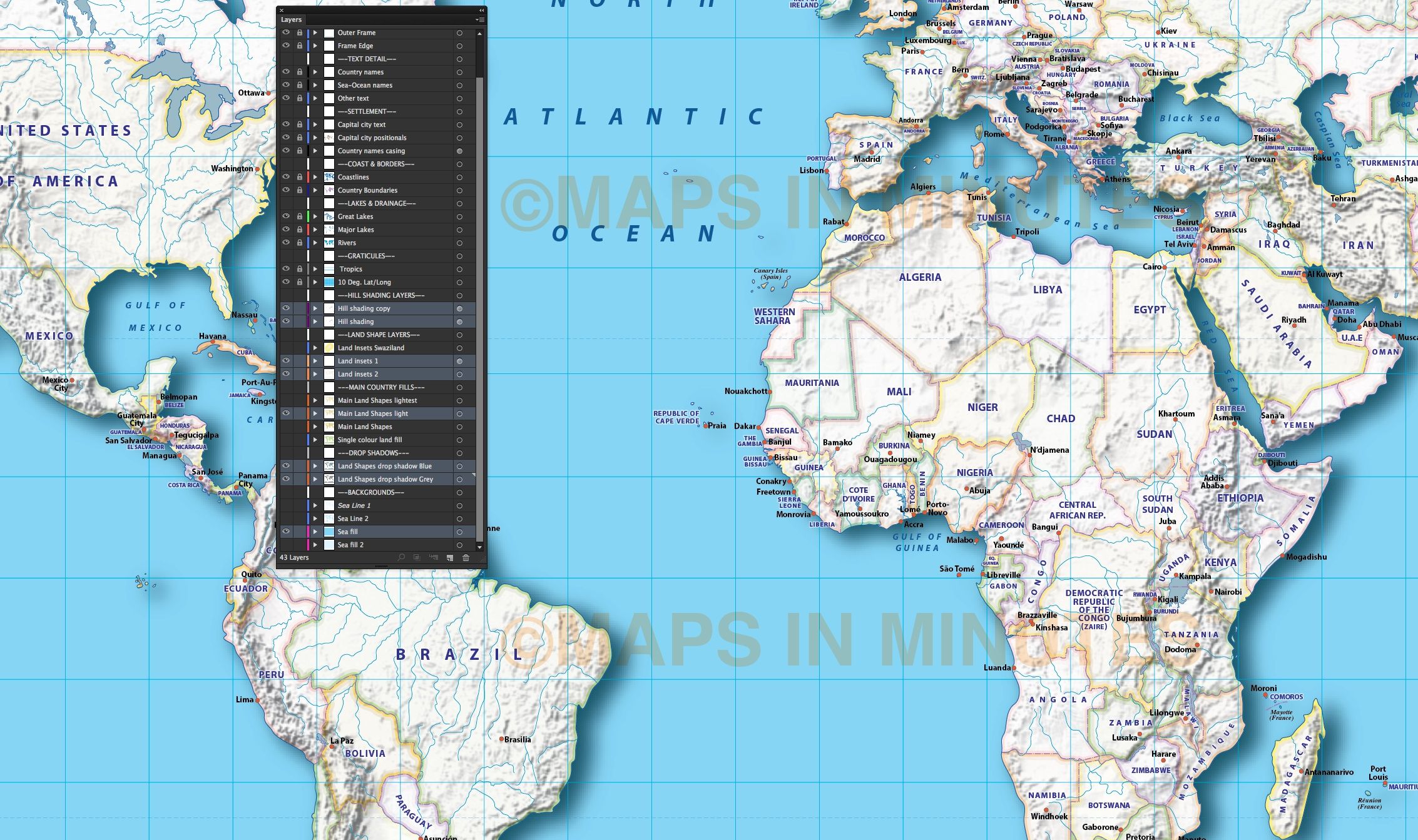Expand the Other text layer
The width and height of the screenshot is (1418, 840).
pyautogui.click(x=315, y=98)
